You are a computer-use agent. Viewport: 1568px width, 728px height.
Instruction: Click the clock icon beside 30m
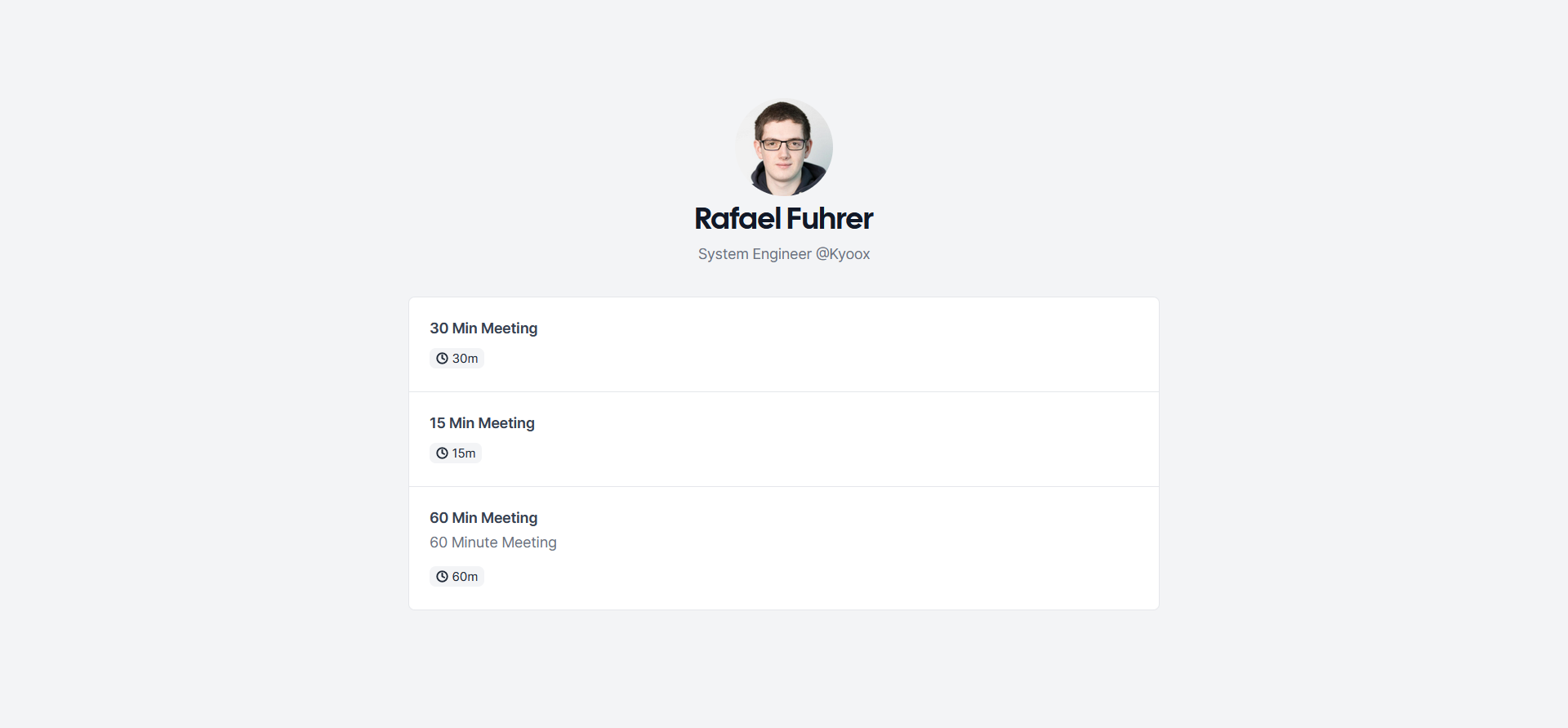[442, 359]
